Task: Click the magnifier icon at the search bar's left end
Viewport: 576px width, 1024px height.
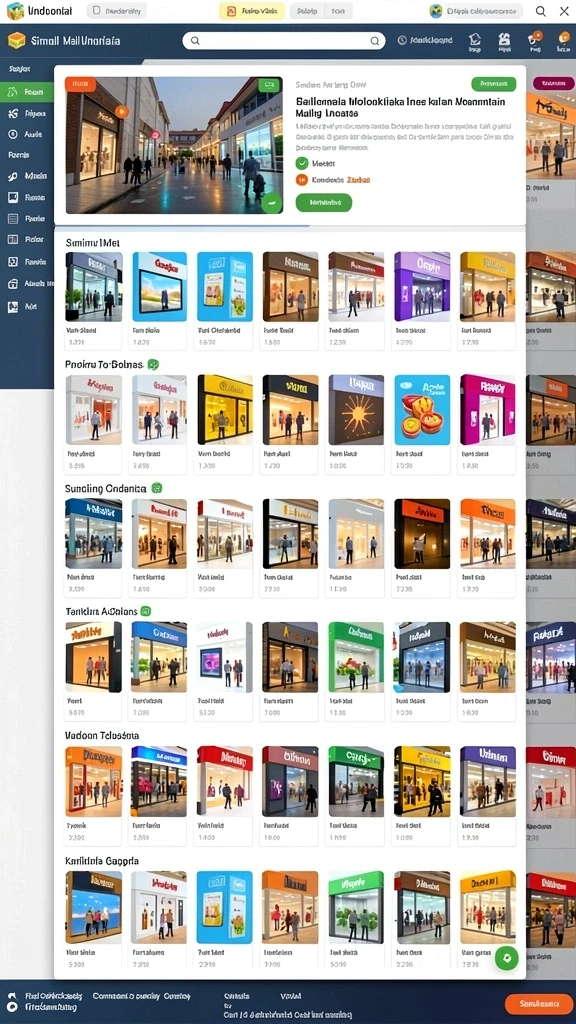Action: point(195,40)
